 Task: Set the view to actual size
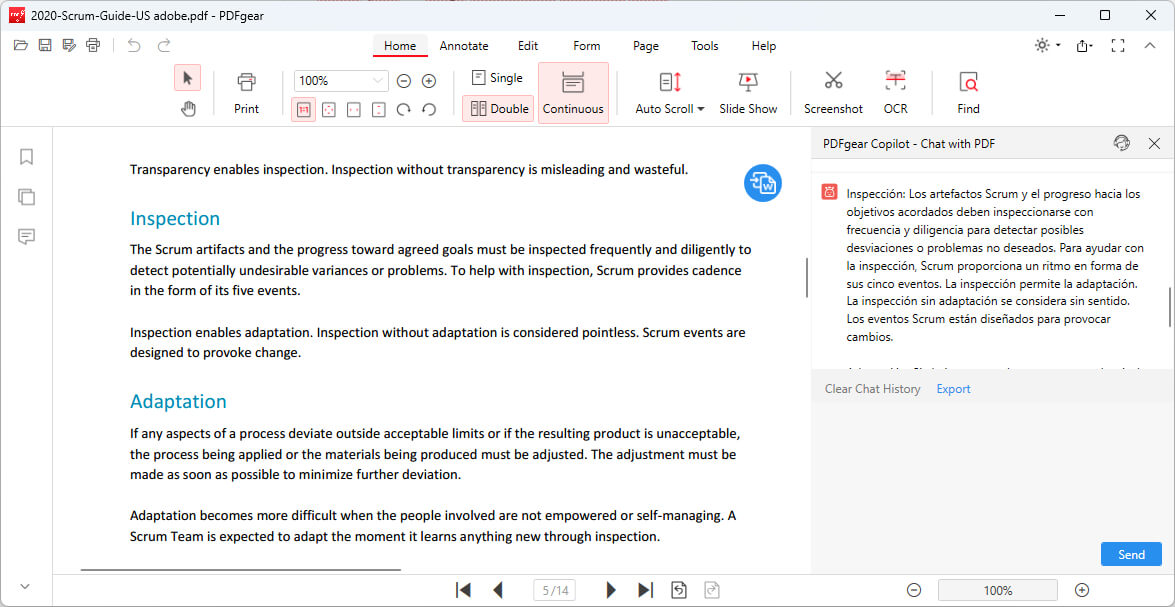click(303, 109)
